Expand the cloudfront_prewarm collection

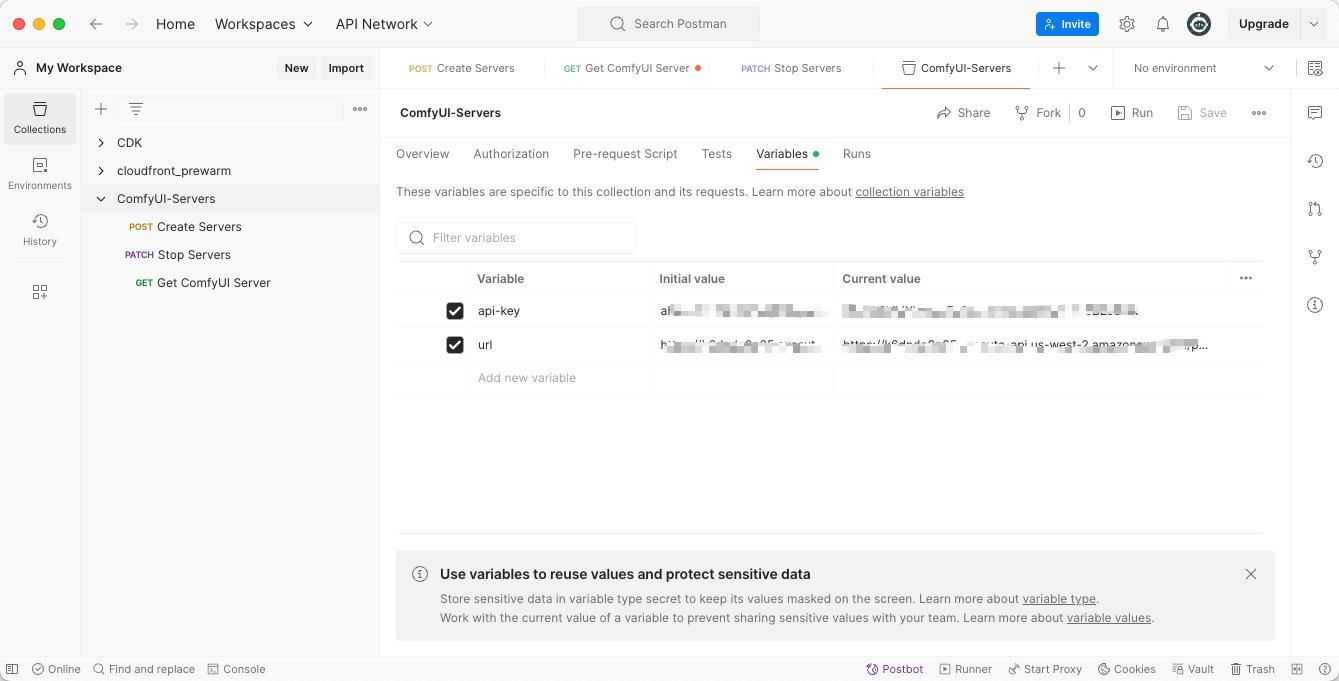click(x=101, y=171)
